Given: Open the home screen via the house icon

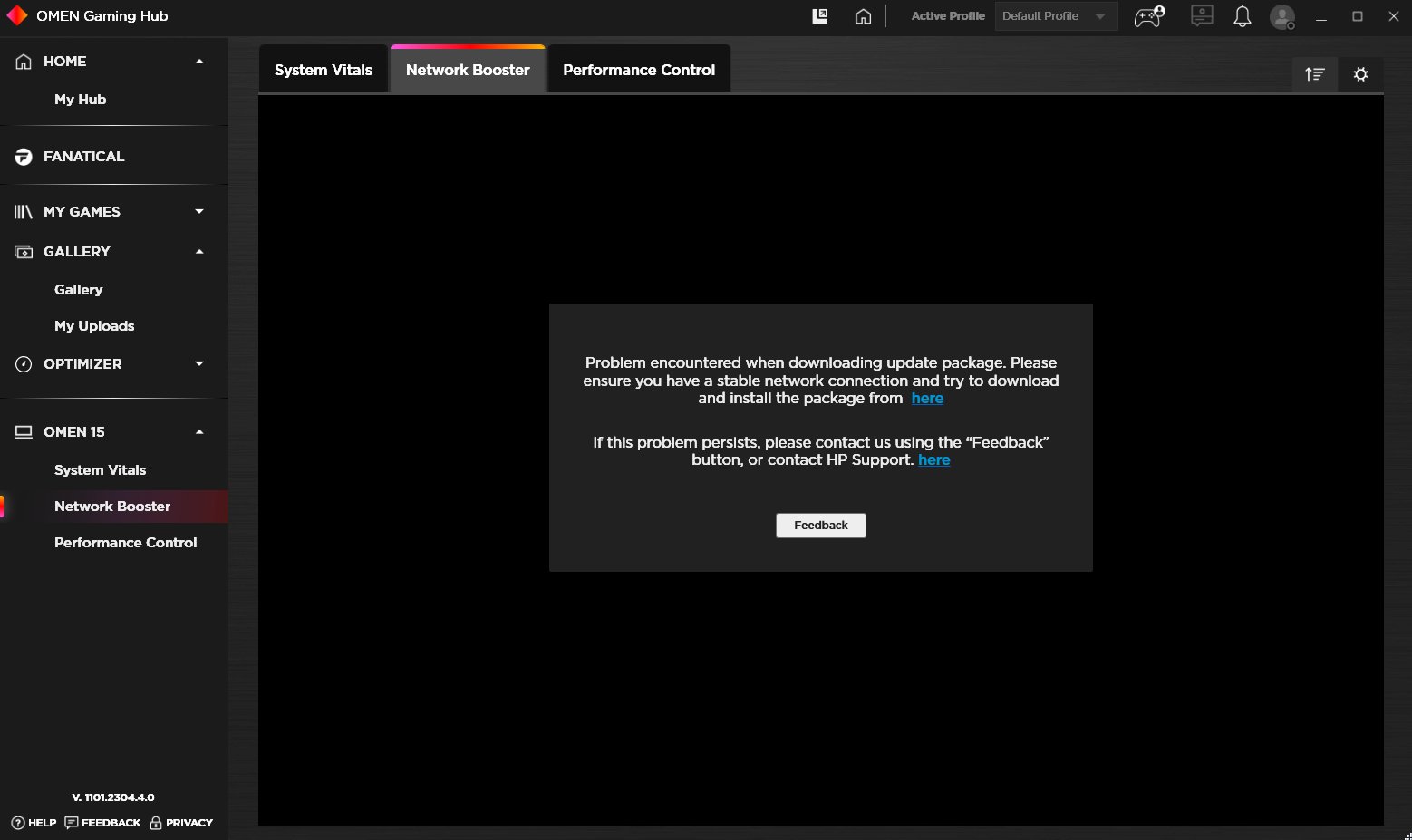Looking at the screenshot, I should (863, 15).
